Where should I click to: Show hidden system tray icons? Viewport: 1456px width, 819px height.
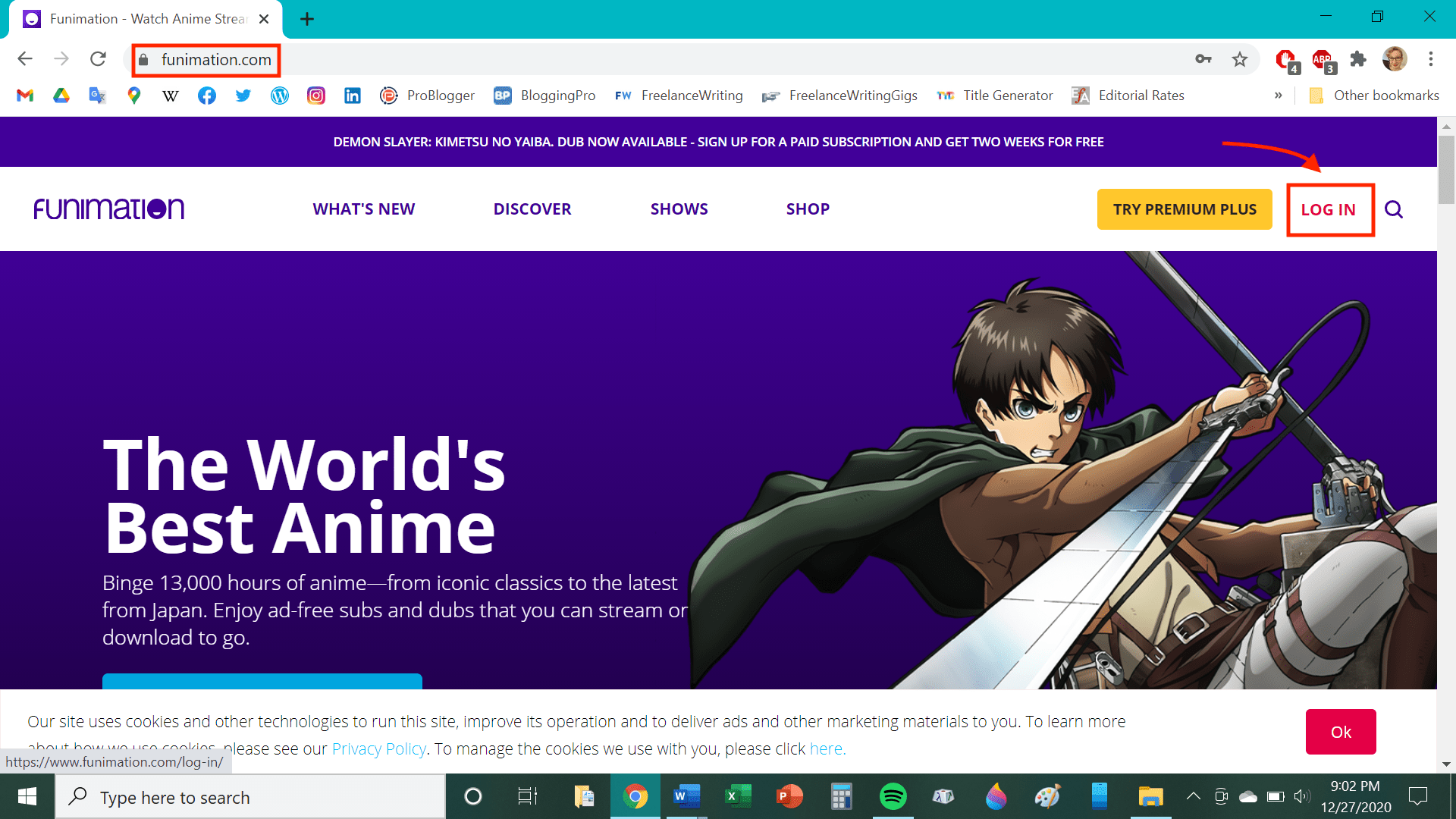coord(1193,796)
